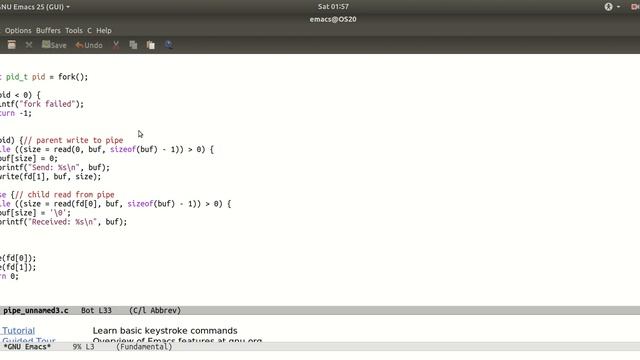Screen dimensions: 640x360
Task: Click on the fork() call in code
Action: click(x=73, y=77)
